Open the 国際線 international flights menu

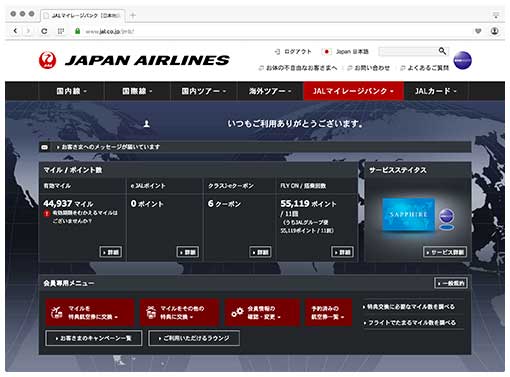pyautogui.click(x=137, y=91)
